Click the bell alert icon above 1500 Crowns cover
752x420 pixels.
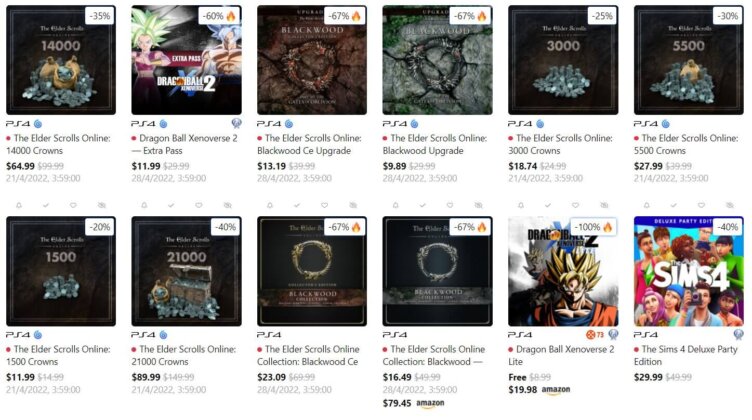click(x=19, y=205)
